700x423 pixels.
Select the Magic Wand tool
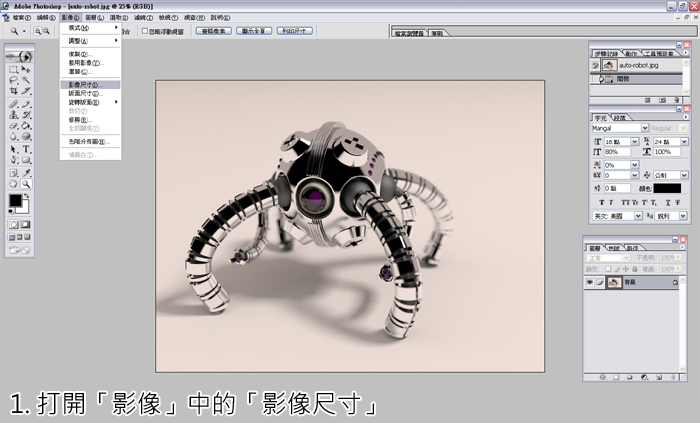(x=26, y=80)
